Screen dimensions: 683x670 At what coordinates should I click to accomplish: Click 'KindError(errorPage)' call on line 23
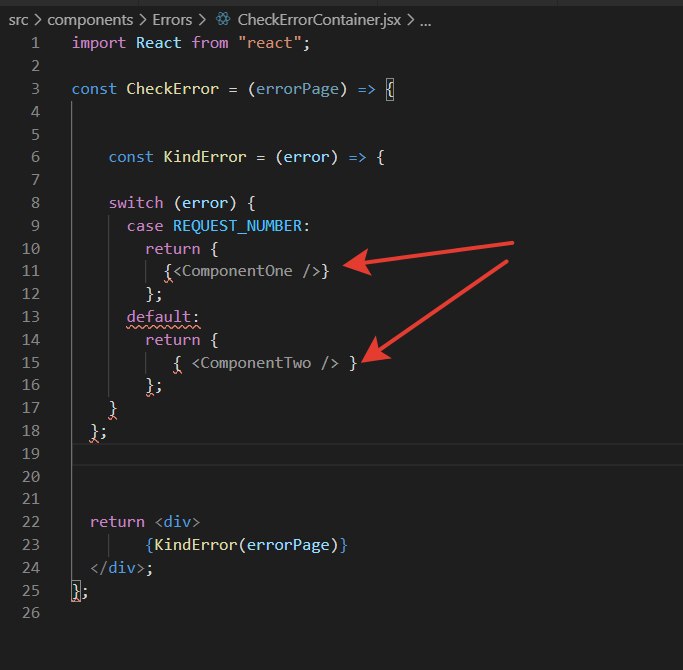[x=246, y=545]
